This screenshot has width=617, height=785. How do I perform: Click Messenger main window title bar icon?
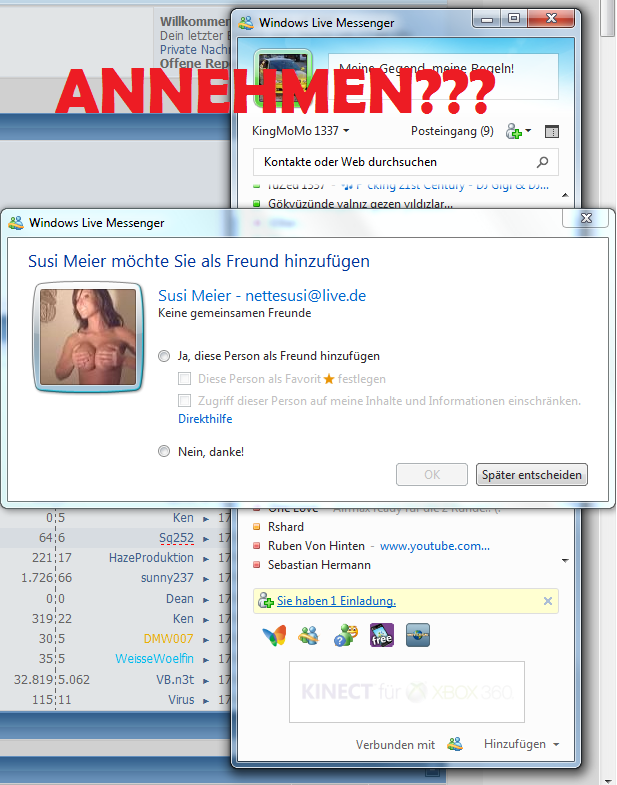245,23
